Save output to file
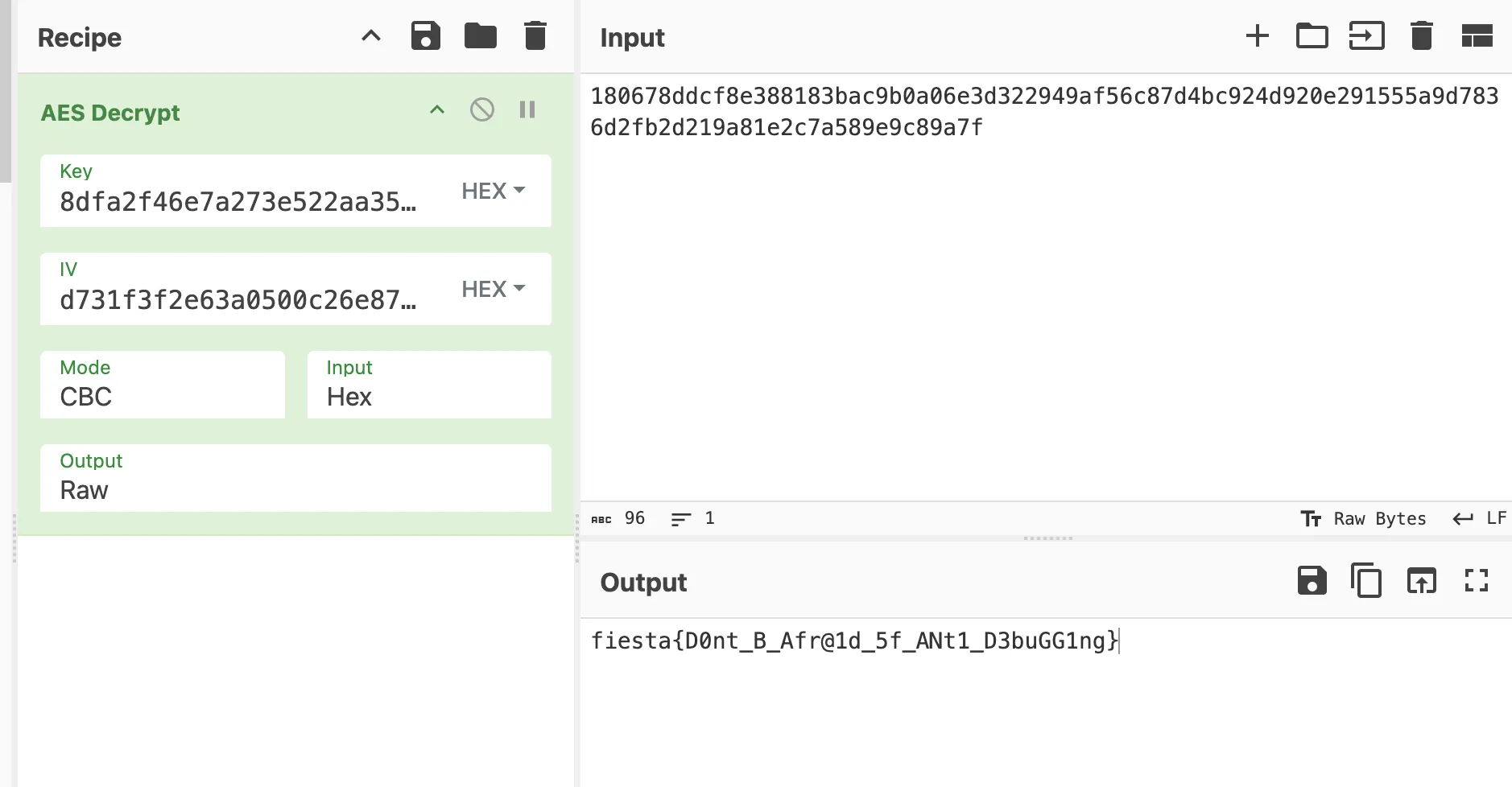The image size is (1512, 787). tap(1312, 580)
